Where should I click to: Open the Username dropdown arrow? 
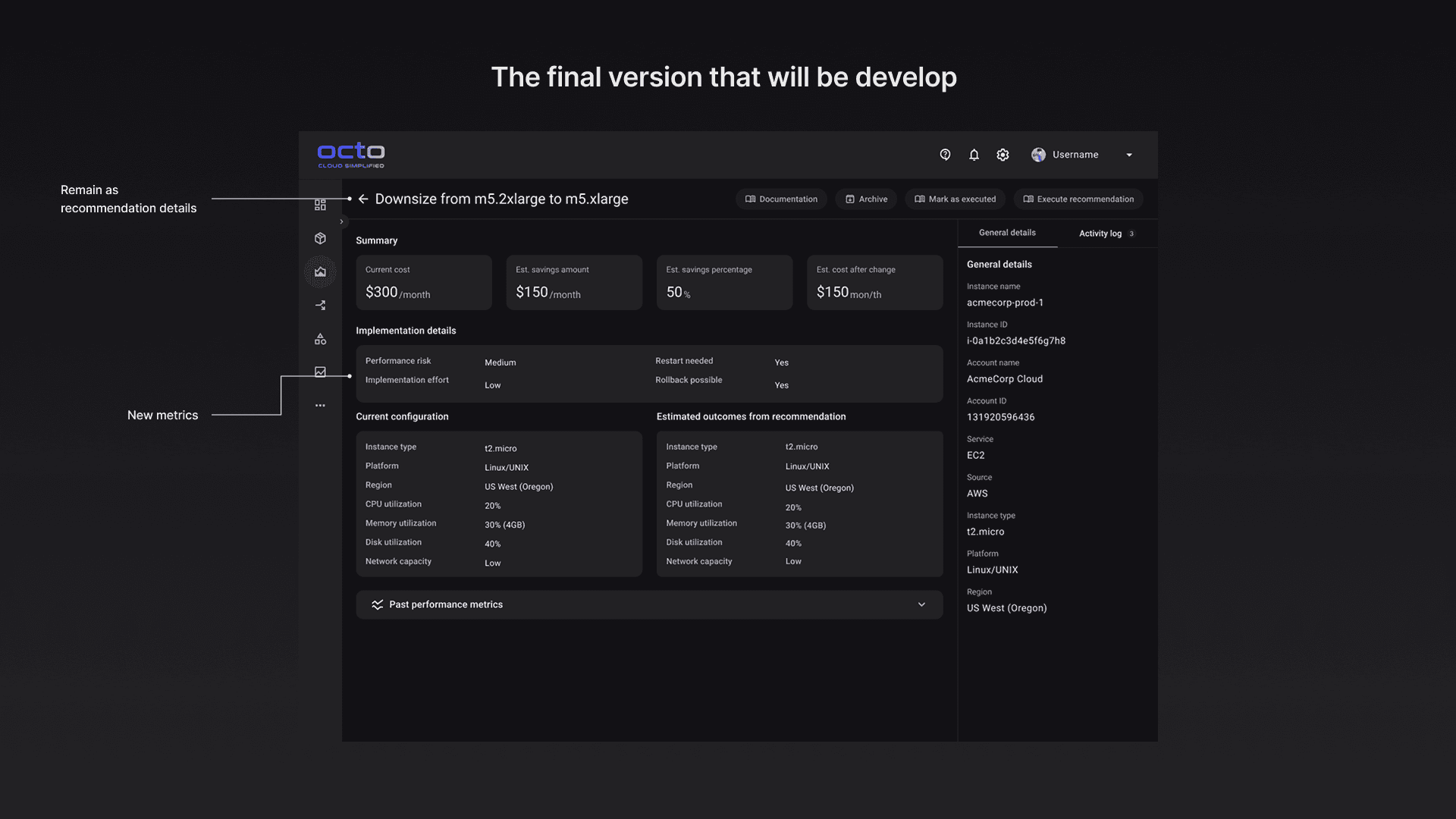pyautogui.click(x=1129, y=155)
